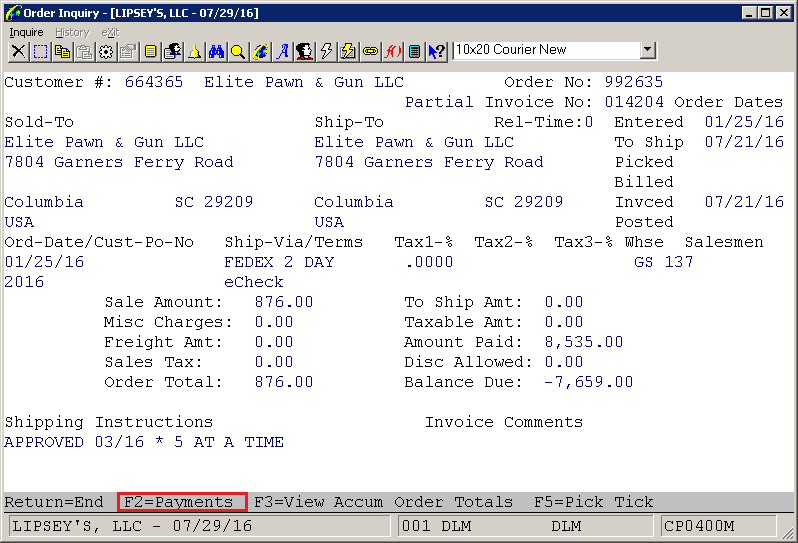Click the yellow lightning bolt icon
Viewport: 798px width, 543px height.
point(326,51)
